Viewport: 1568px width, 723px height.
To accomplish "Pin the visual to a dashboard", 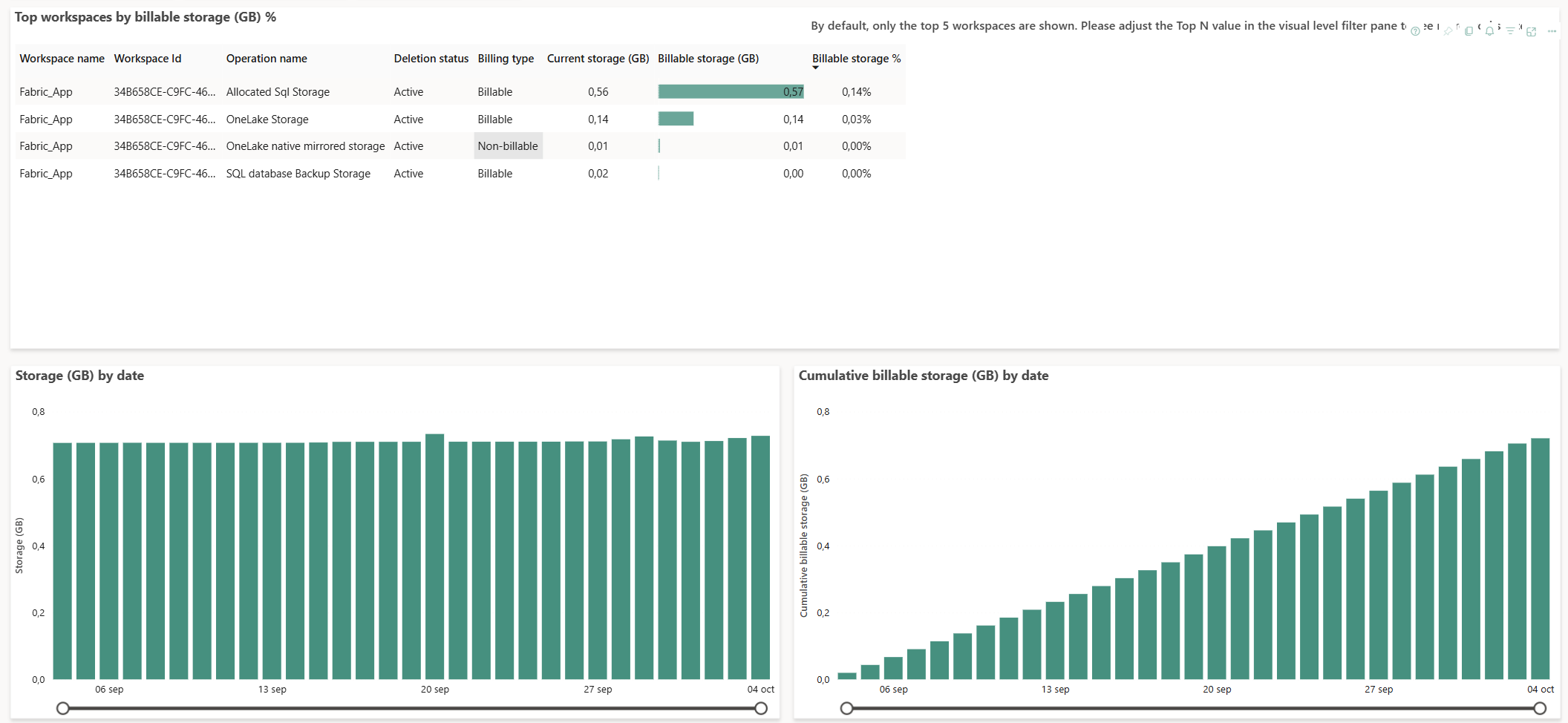I will click(1448, 31).
